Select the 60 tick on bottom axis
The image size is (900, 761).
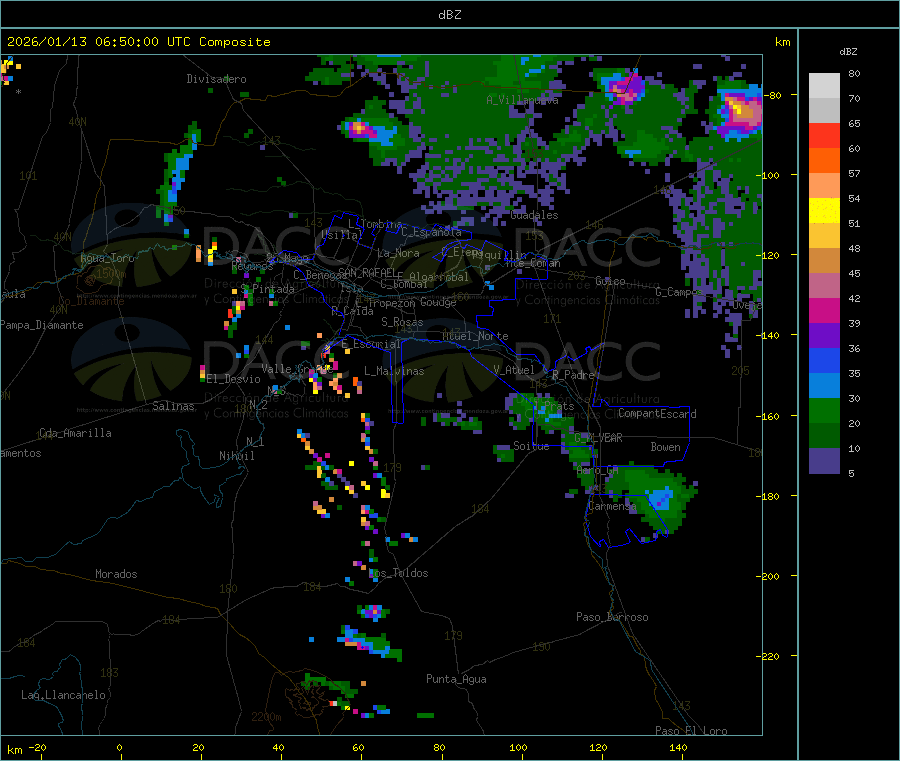358,748
